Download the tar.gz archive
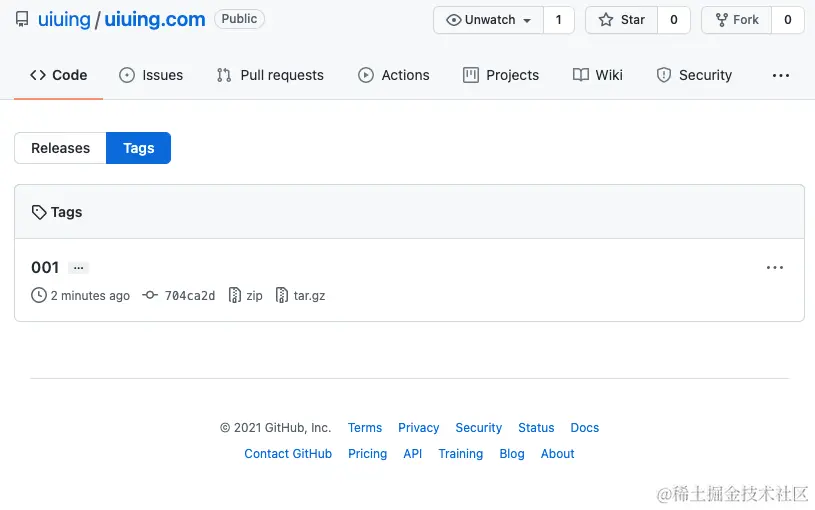Viewport: 815px width, 510px height. 309,296
